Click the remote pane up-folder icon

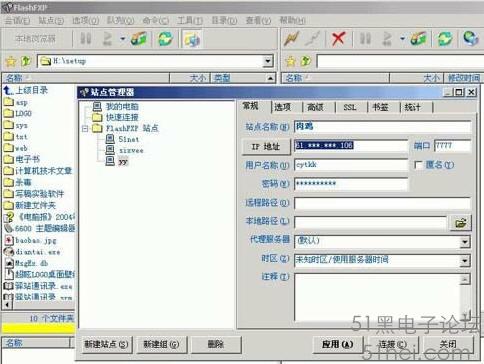[x=306, y=61]
